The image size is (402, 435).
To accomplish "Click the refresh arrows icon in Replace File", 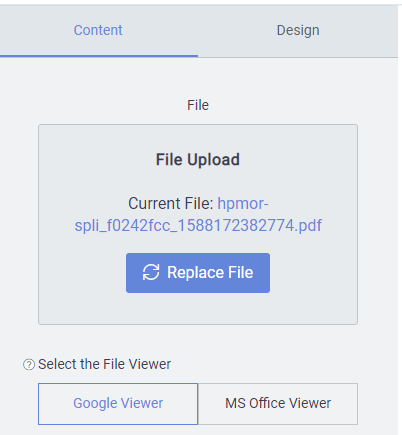I will click(x=151, y=272).
